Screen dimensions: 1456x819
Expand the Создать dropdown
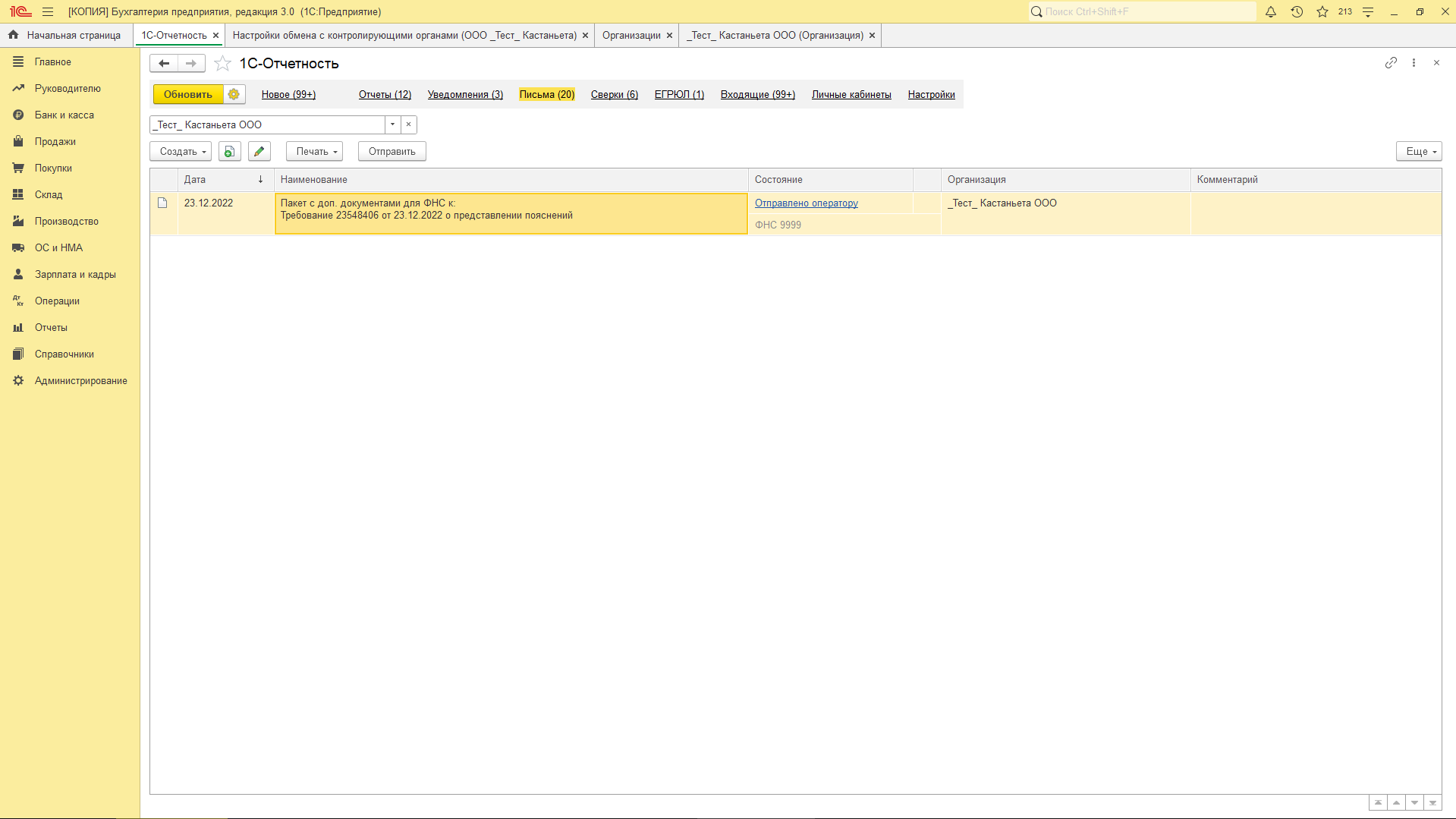click(x=181, y=152)
